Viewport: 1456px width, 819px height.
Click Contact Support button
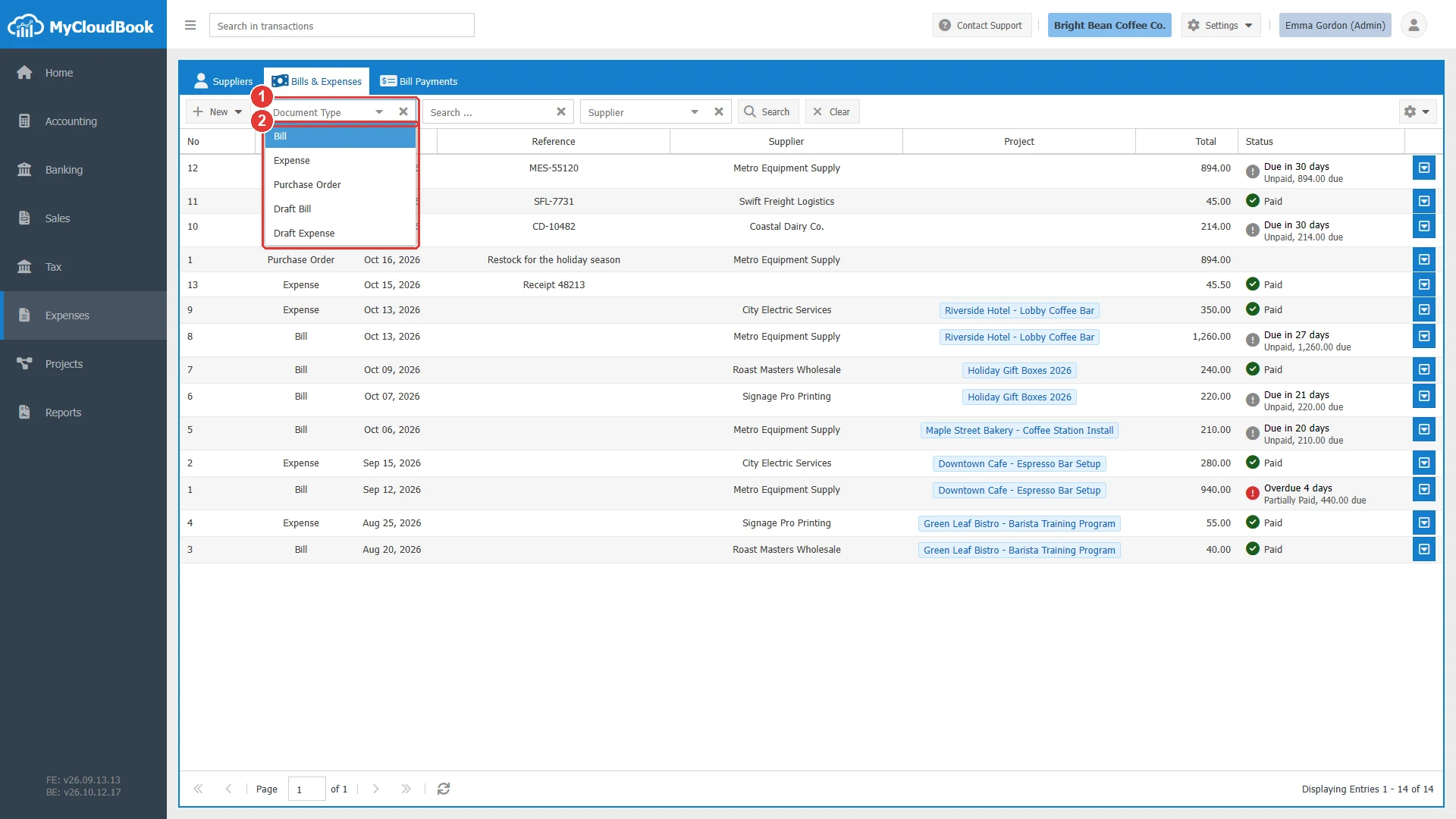click(981, 25)
